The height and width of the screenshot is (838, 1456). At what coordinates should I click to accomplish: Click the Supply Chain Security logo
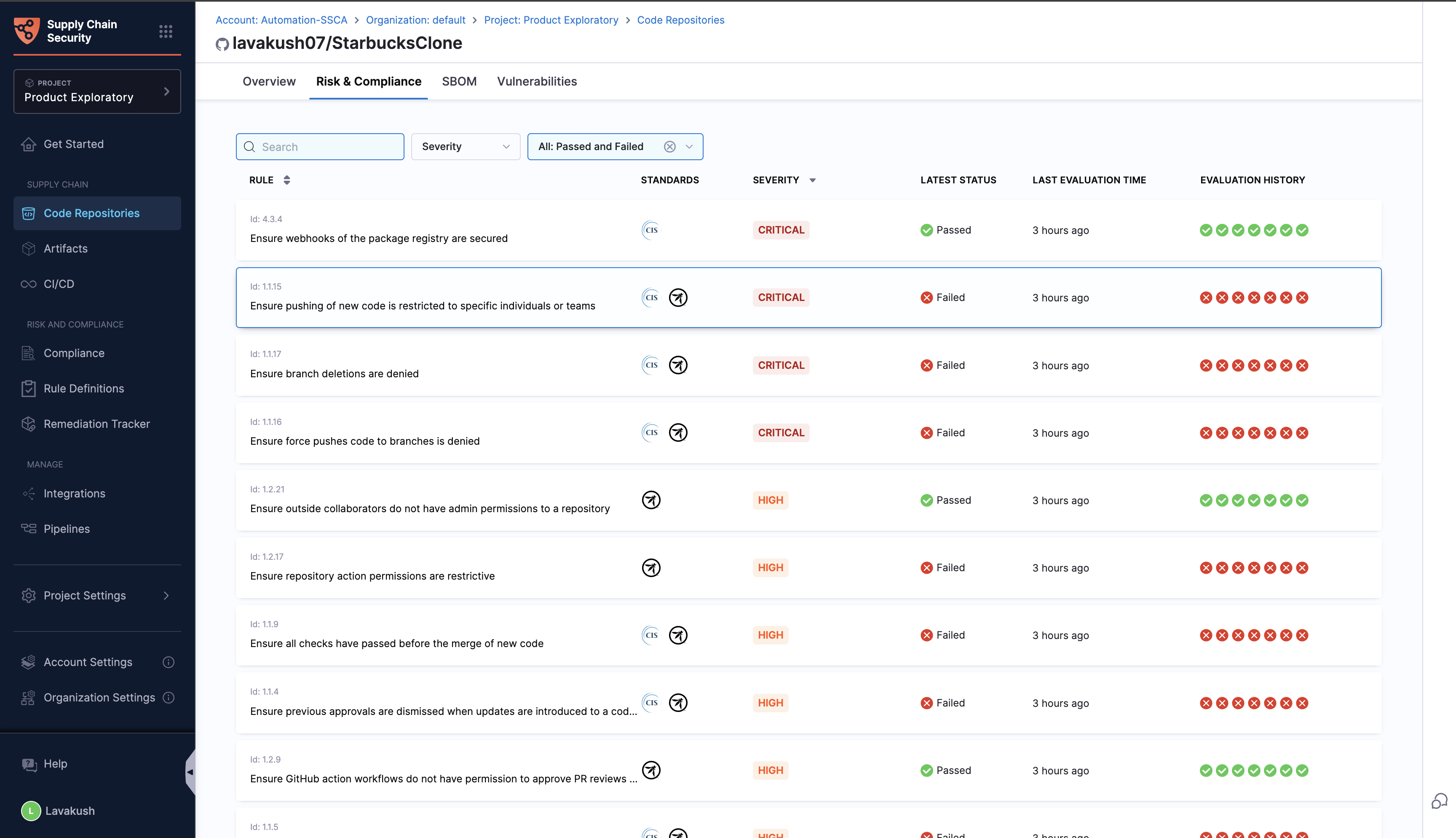point(27,30)
